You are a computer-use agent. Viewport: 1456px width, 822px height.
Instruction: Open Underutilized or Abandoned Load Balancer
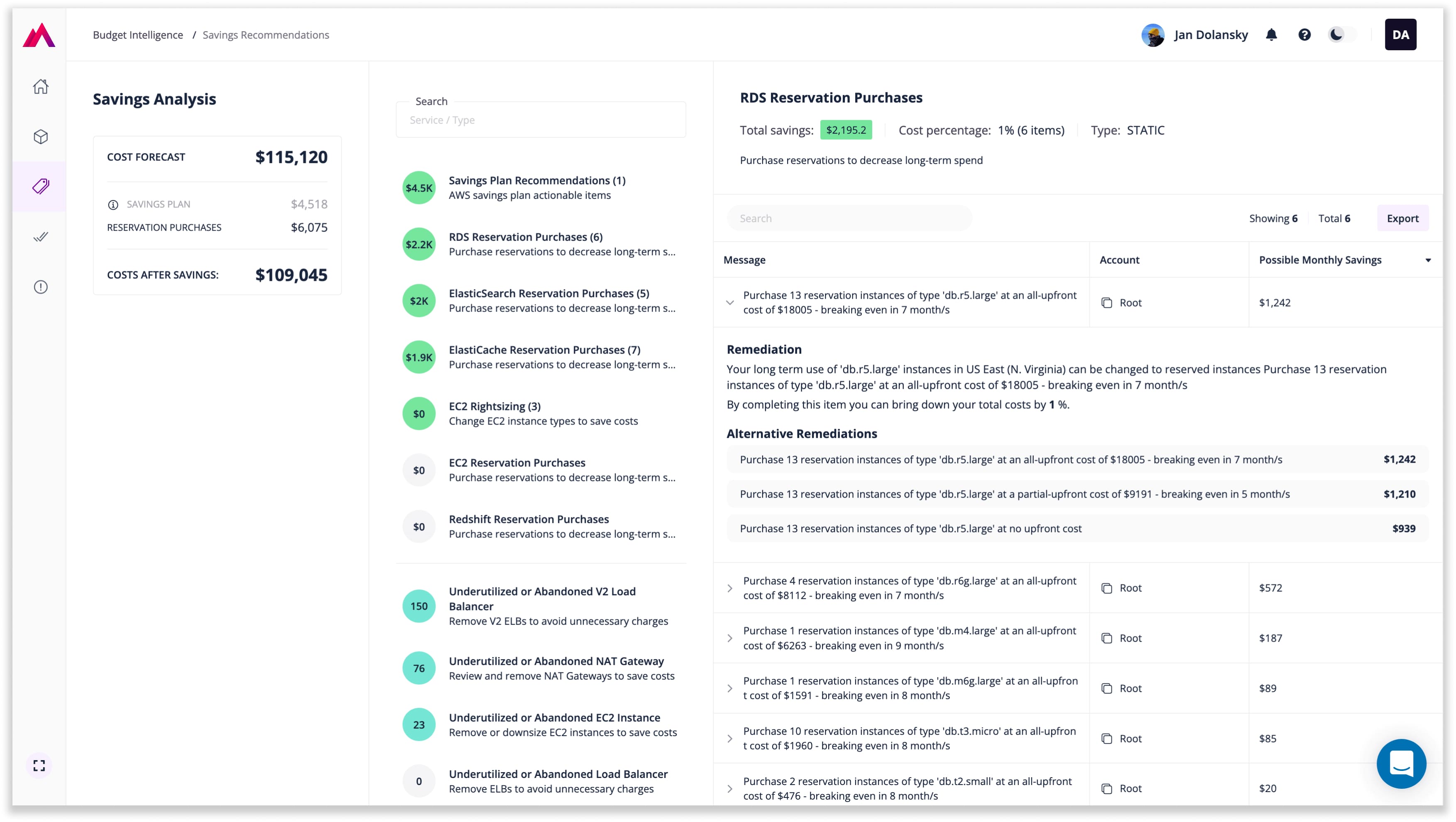[x=541, y=781]
